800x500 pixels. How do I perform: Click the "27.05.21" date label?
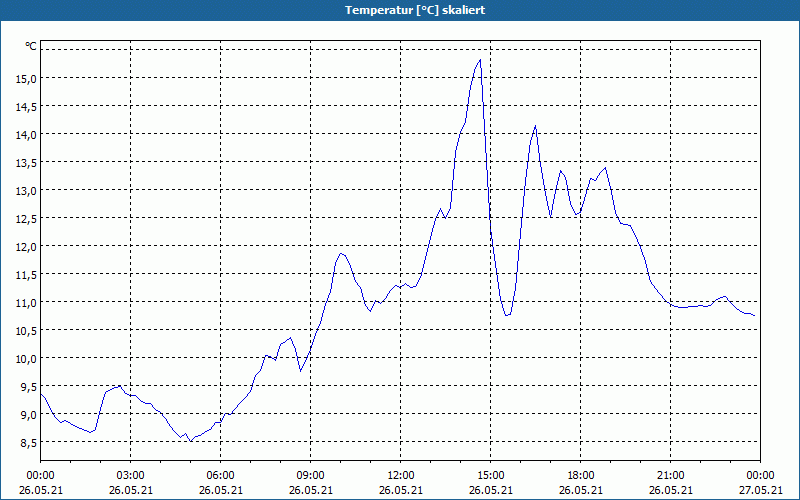(x=760, y=490)
